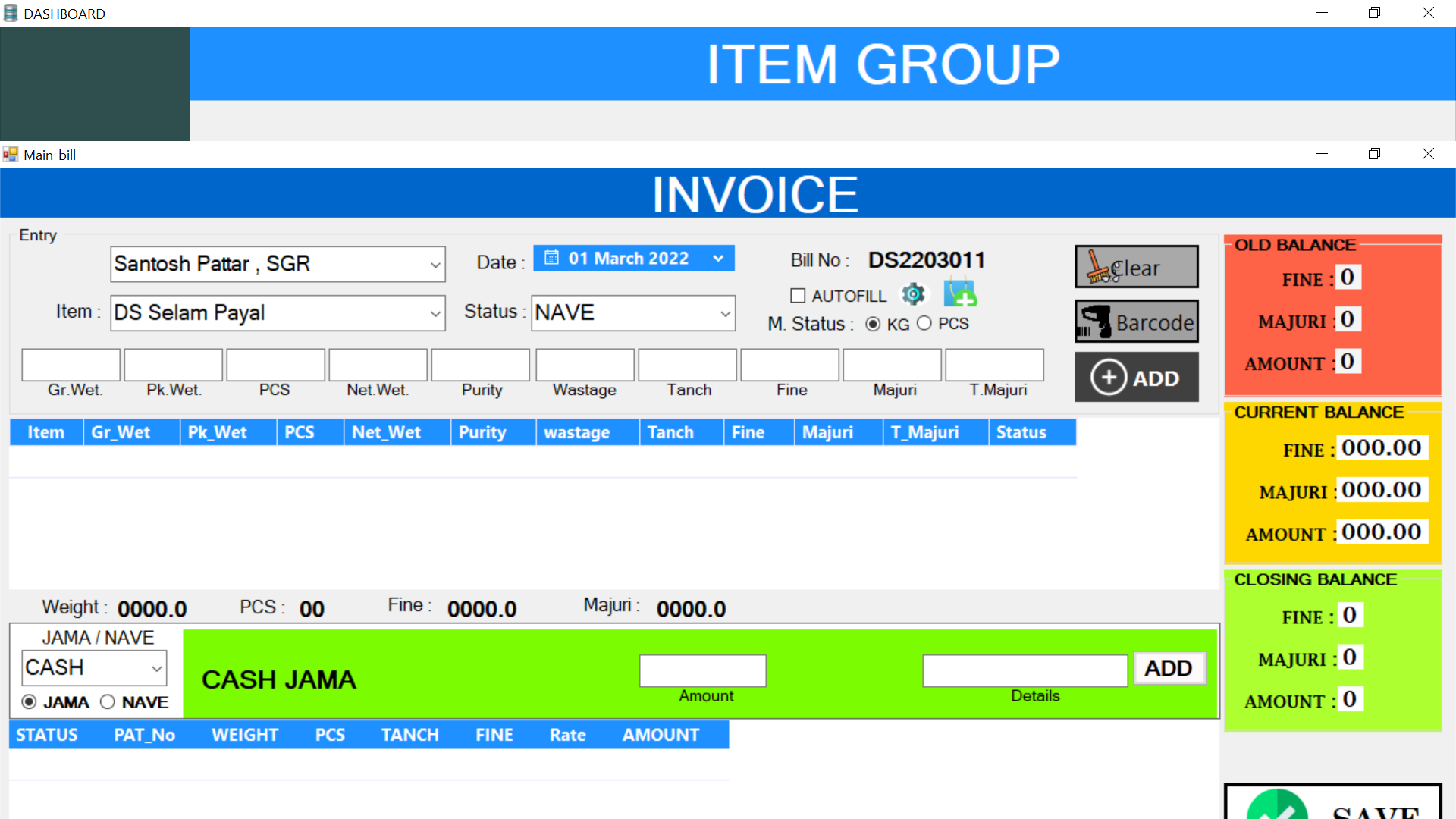Click the Barcode scanner button
The image size is (1456, 819).
tap(1136, 321)
